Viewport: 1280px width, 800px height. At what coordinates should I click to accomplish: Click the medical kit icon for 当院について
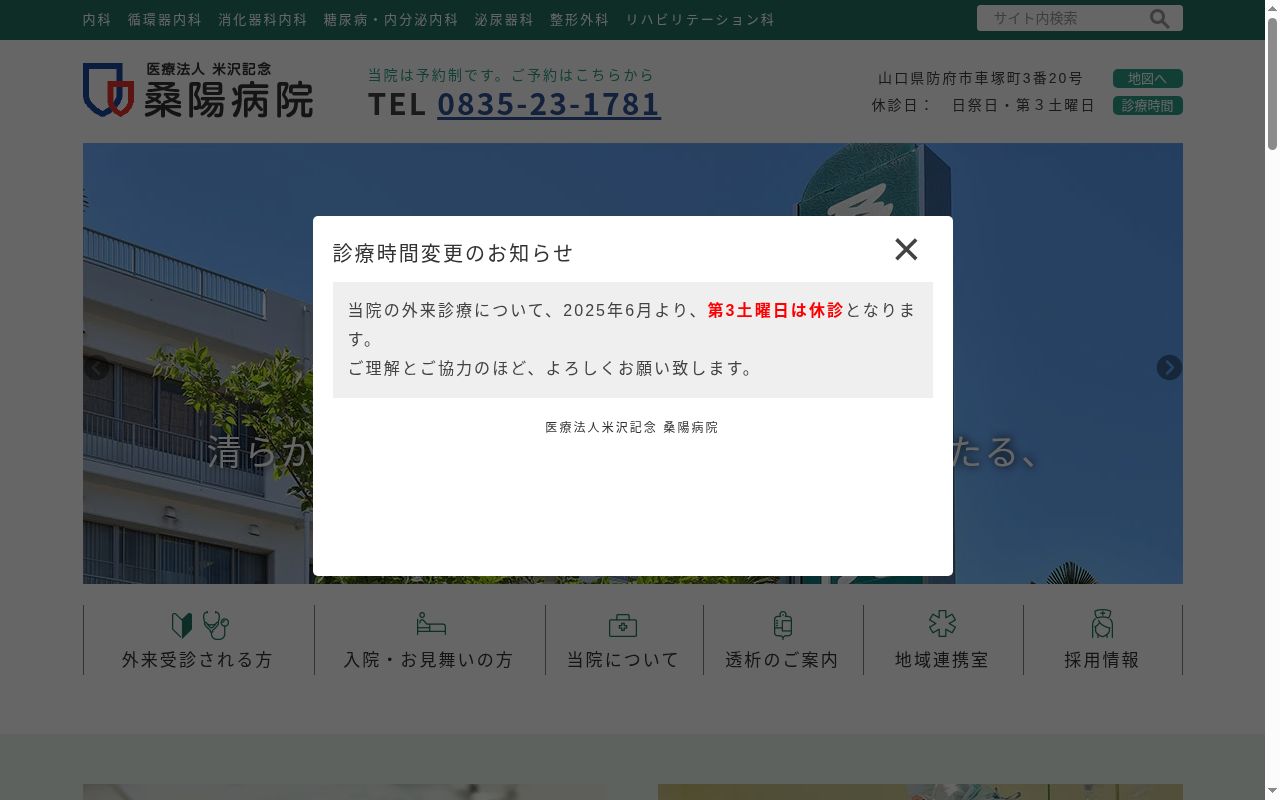(623, 625)
